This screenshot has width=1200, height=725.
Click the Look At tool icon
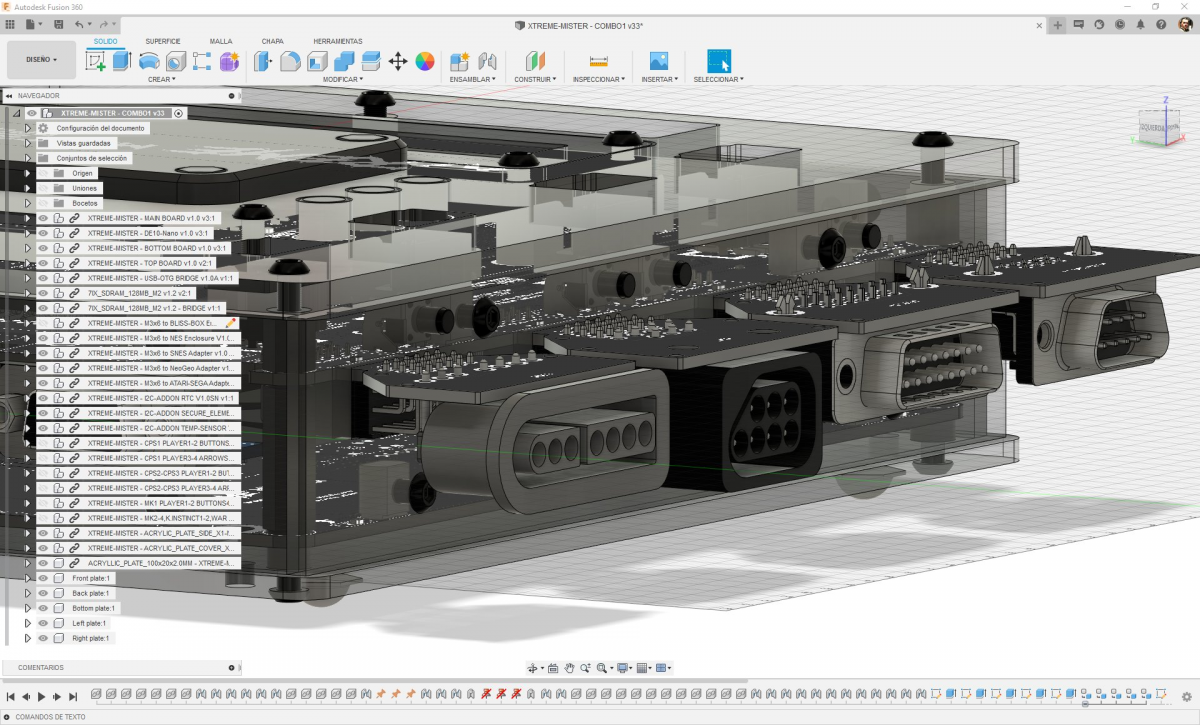pos(553,668)
